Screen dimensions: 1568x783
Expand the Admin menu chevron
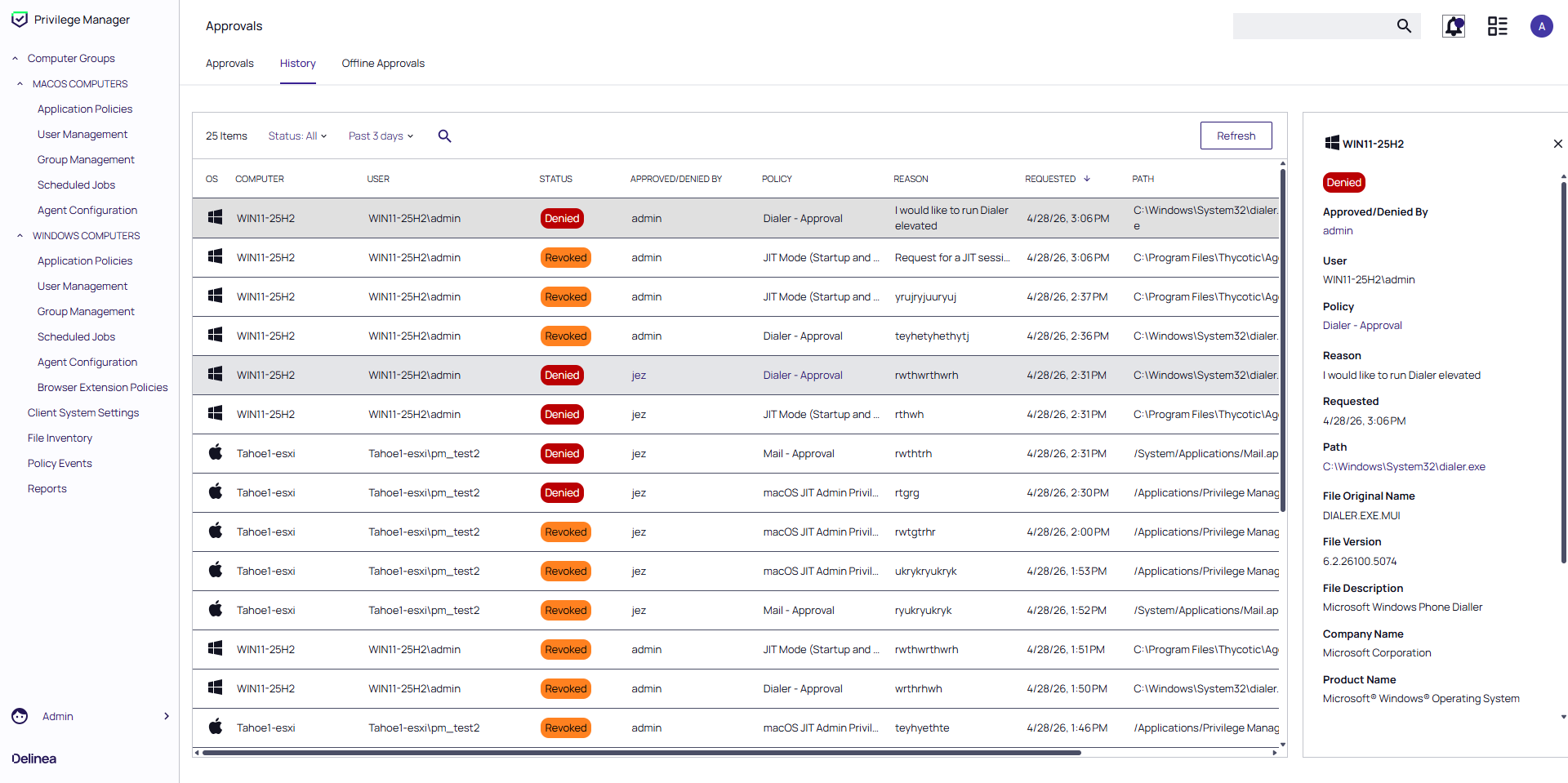tap(167, 716)
